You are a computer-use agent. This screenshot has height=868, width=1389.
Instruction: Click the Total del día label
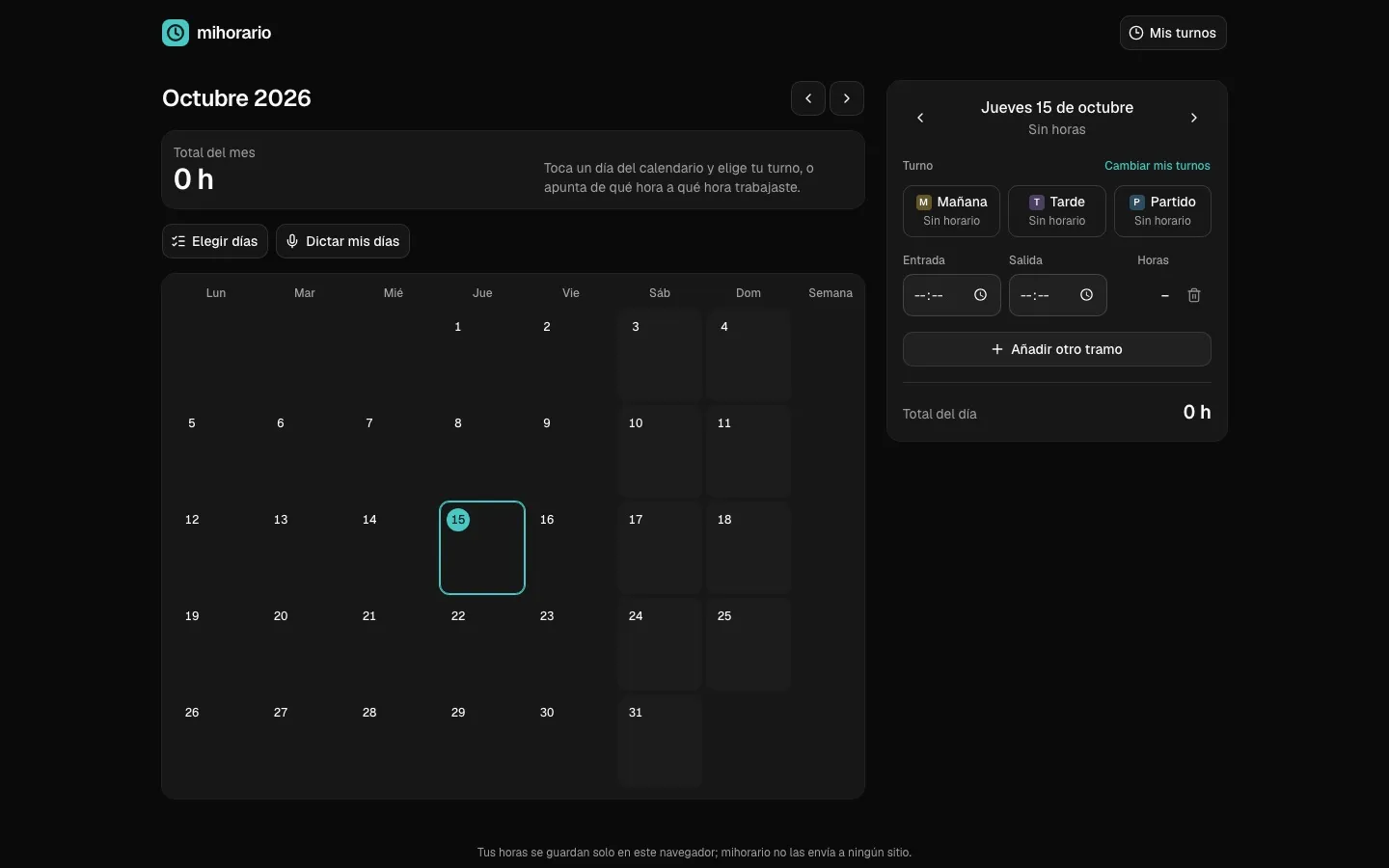tap(940, 414)
